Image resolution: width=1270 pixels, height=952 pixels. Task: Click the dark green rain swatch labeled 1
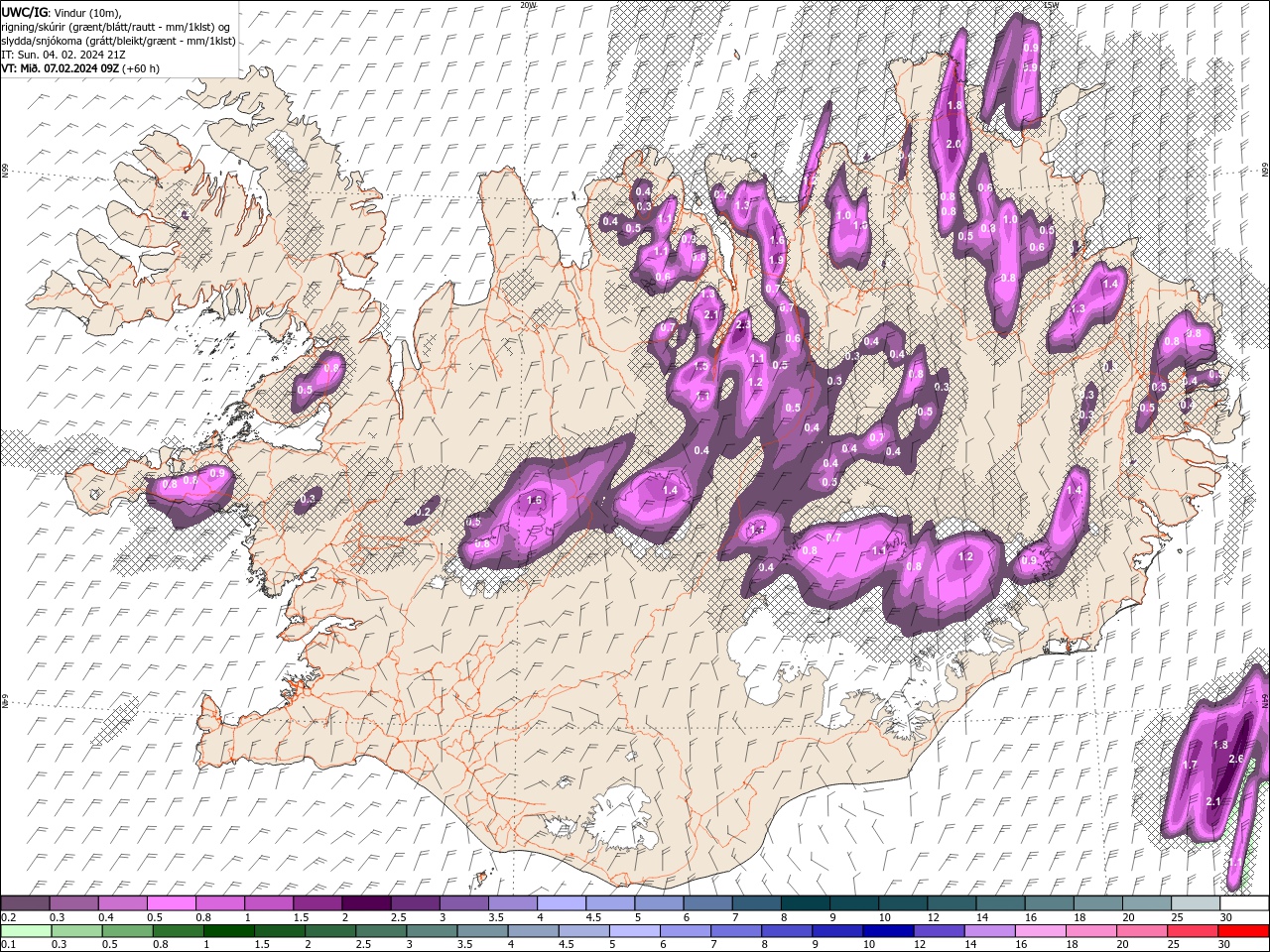click(230, 930)
